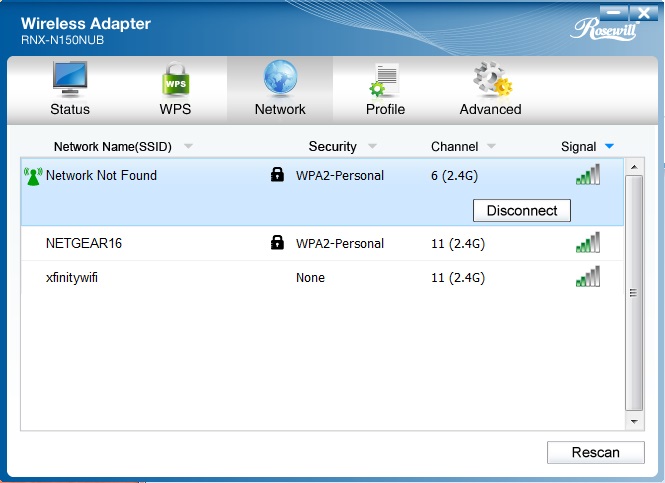This screenshot has width=665, height=483.
Task: Click lock icon on NETGEAR16 row
Action: coord(277,242)
